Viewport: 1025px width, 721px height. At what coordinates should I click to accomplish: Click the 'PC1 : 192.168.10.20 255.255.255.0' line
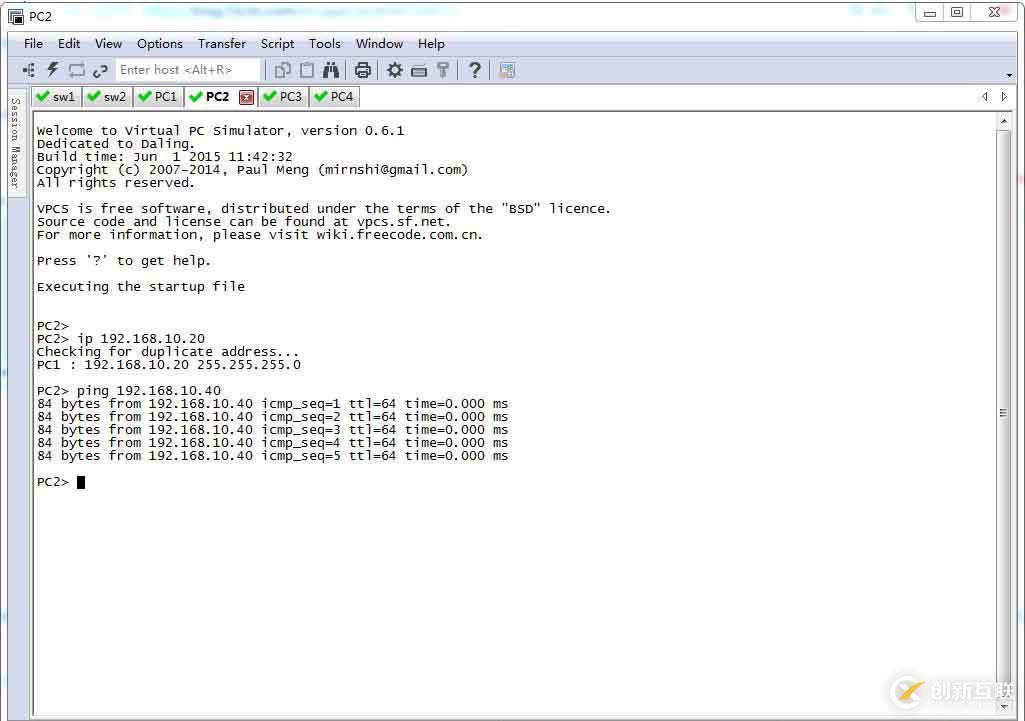pyautogui.click(x=169, y=365)
